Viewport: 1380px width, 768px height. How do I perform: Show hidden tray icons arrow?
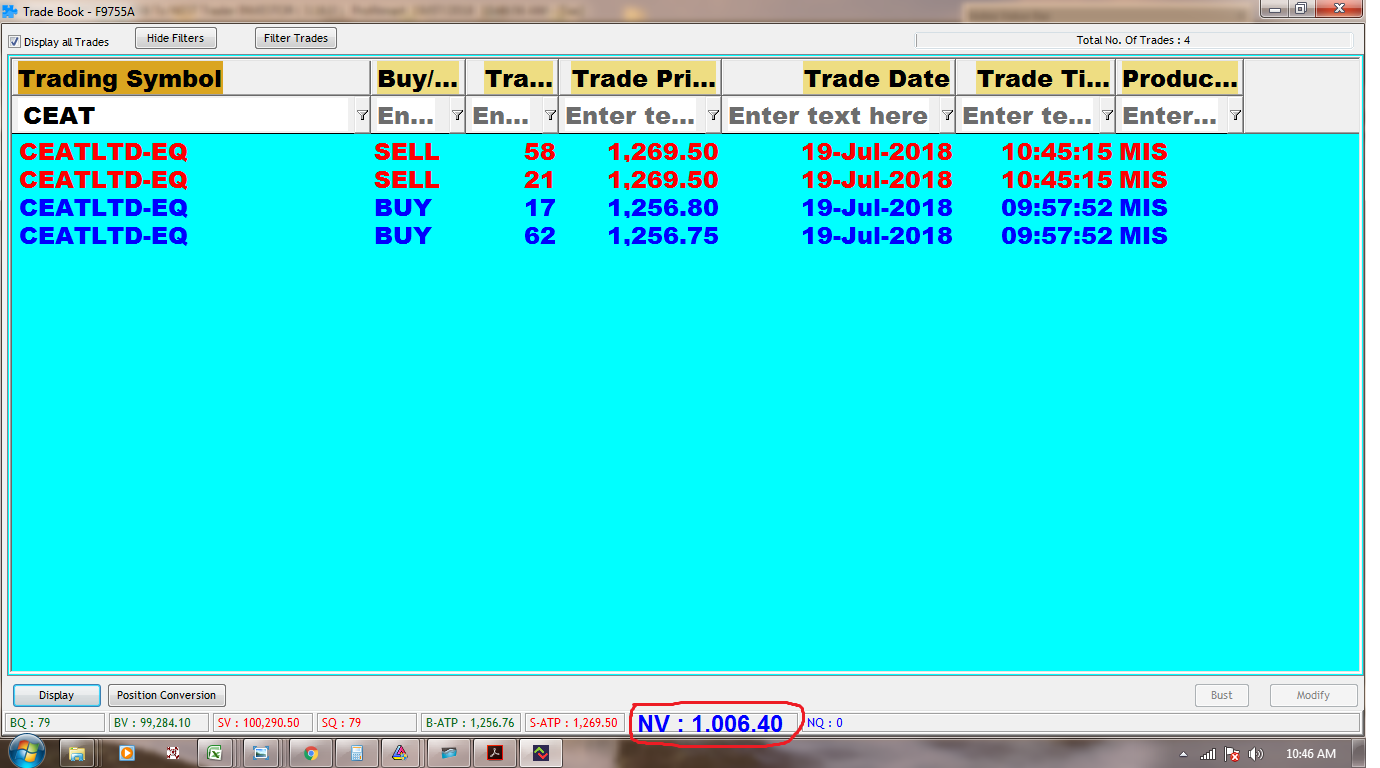coord(1184,754)
